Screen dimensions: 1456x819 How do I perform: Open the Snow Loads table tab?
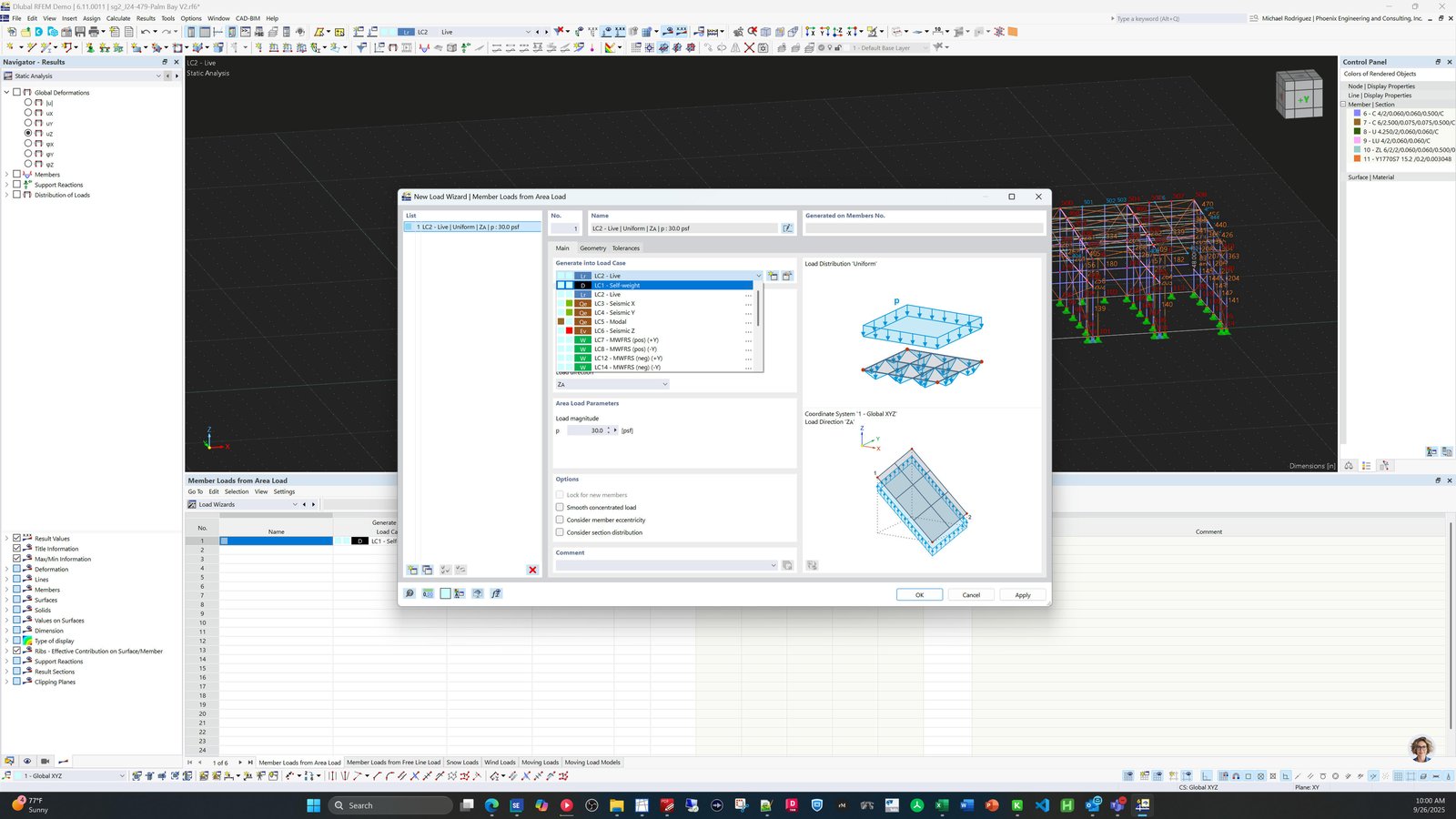point(462,763)
